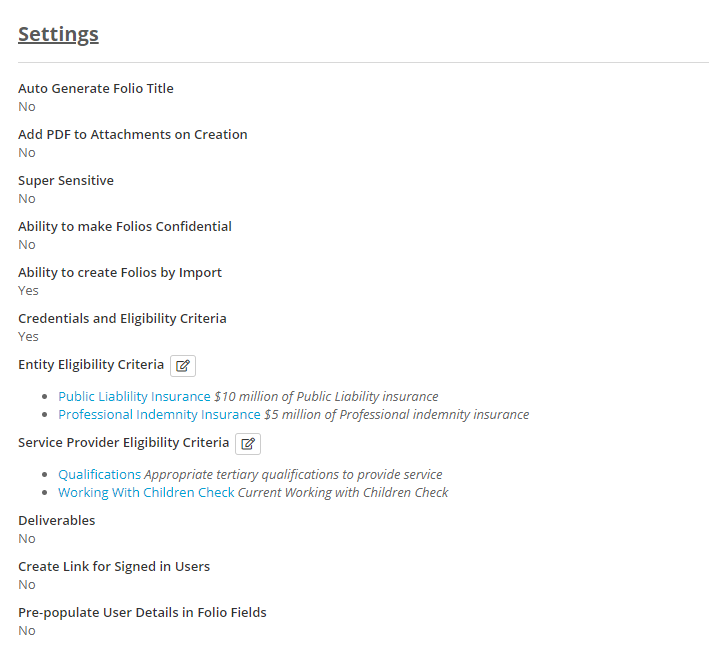Click the $10 million Public Liability insurance description
This screenshot has height=671, width=709.
326,397
